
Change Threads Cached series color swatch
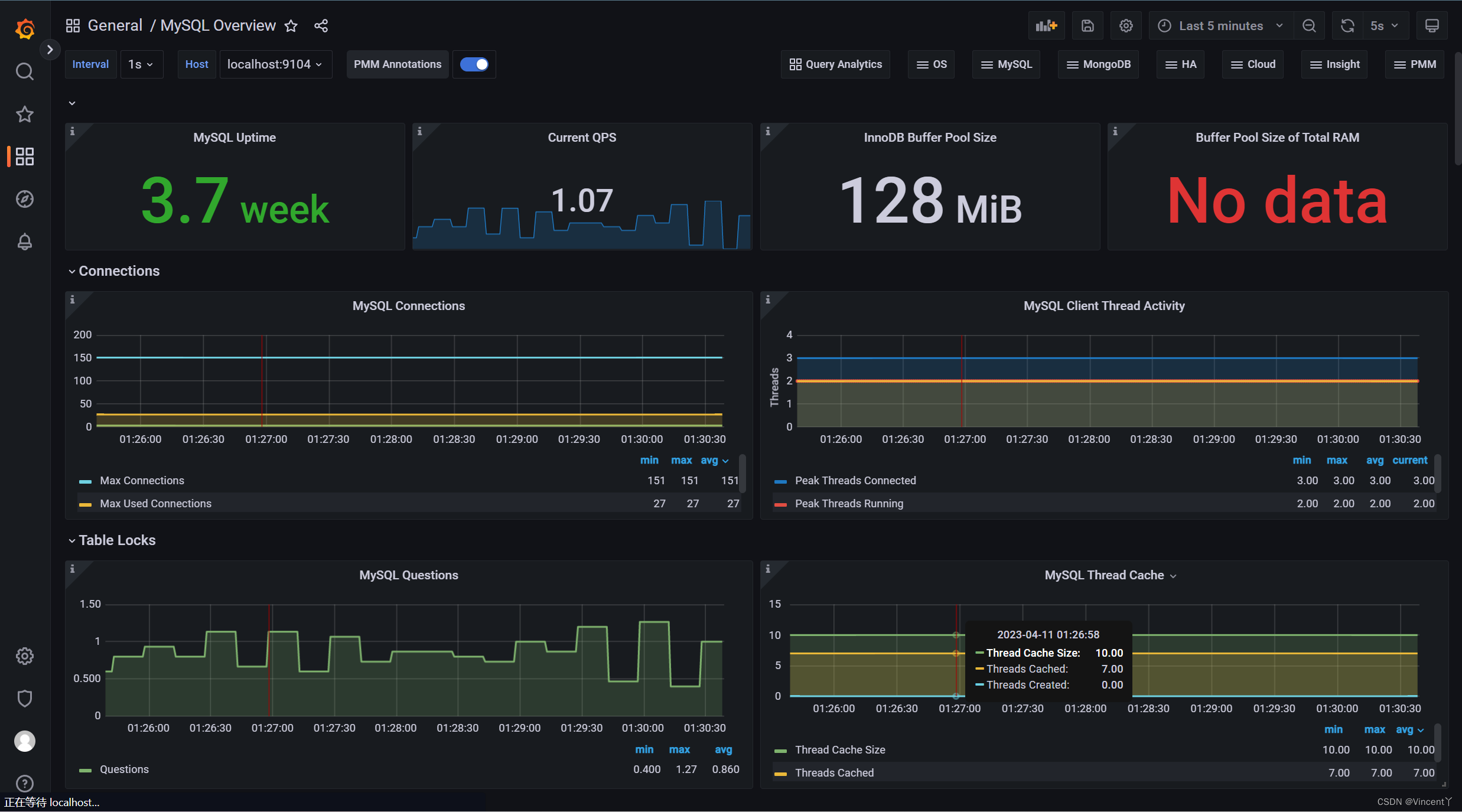point(780,774)
